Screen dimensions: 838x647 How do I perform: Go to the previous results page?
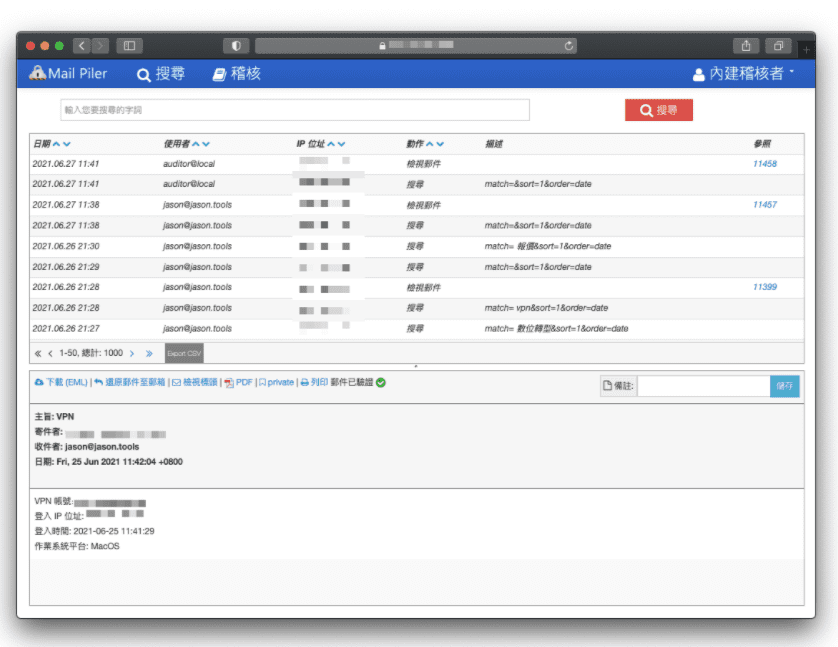[50, 353]
